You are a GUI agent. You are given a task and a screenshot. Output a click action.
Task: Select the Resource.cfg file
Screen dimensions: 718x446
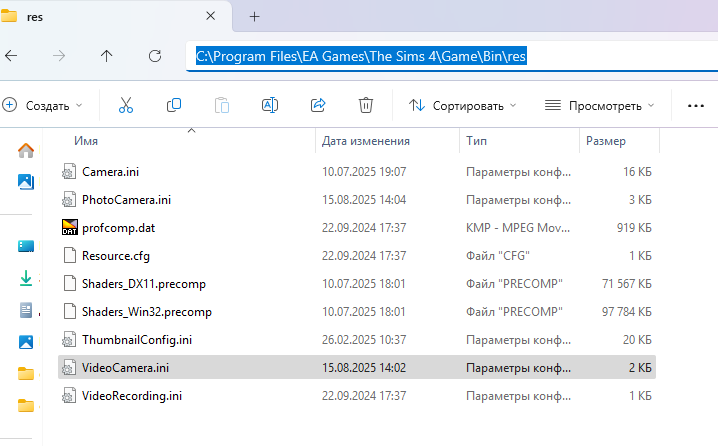click(x=357, y=256)
